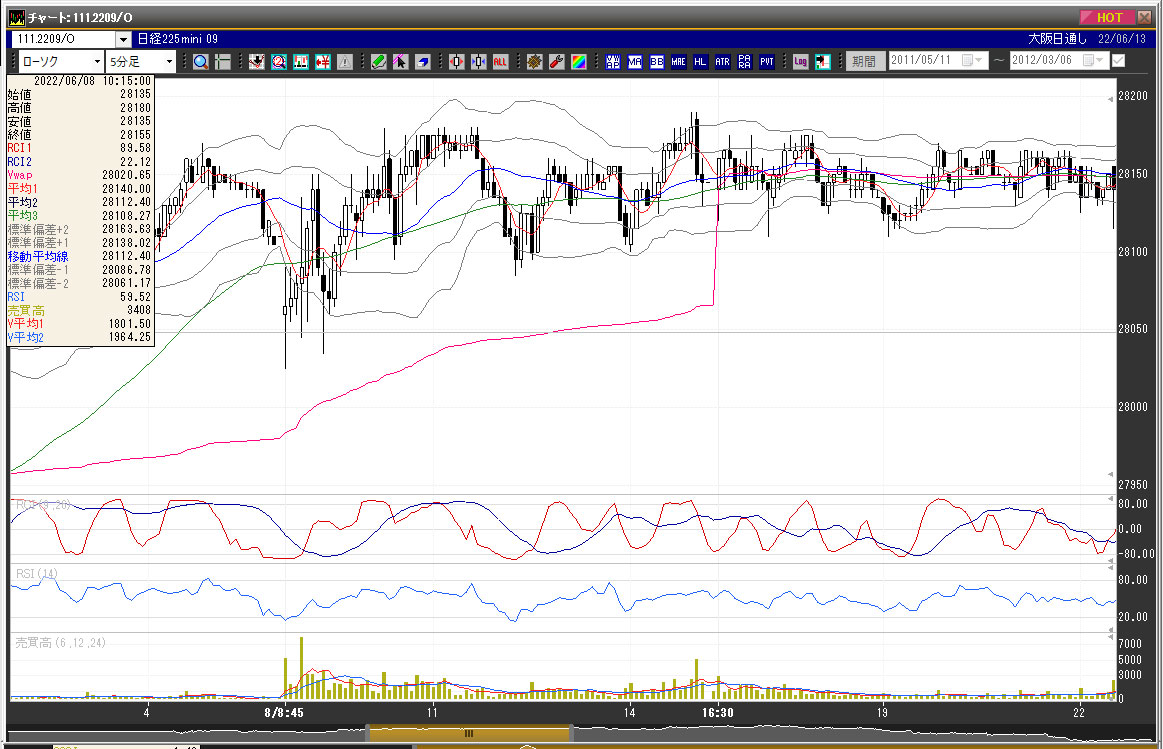1163x749 pixels.
Task: Click the 16:30 time axis label
Action: [717, 713]
